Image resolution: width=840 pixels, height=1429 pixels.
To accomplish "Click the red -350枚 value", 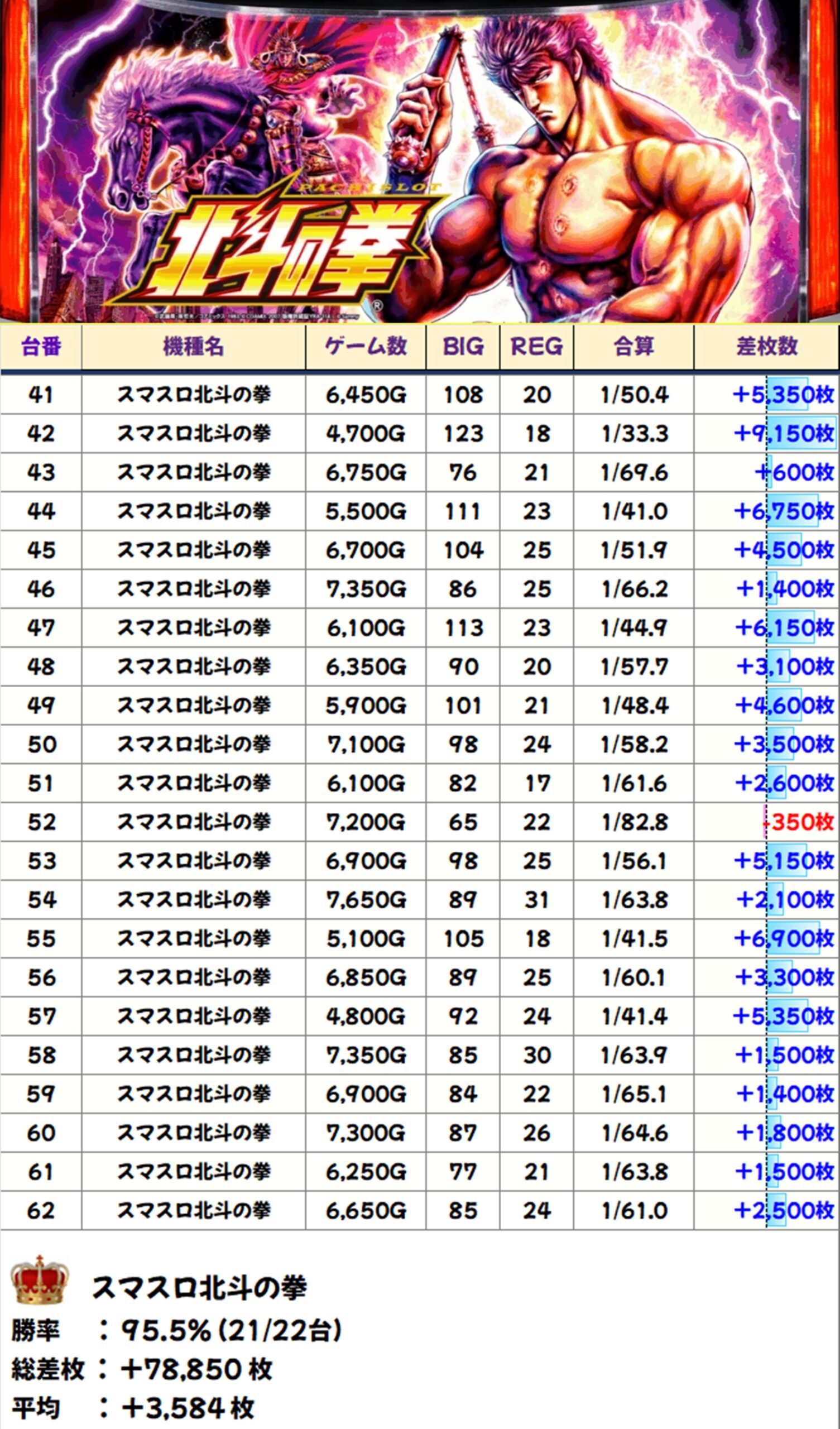I will 799,822.
